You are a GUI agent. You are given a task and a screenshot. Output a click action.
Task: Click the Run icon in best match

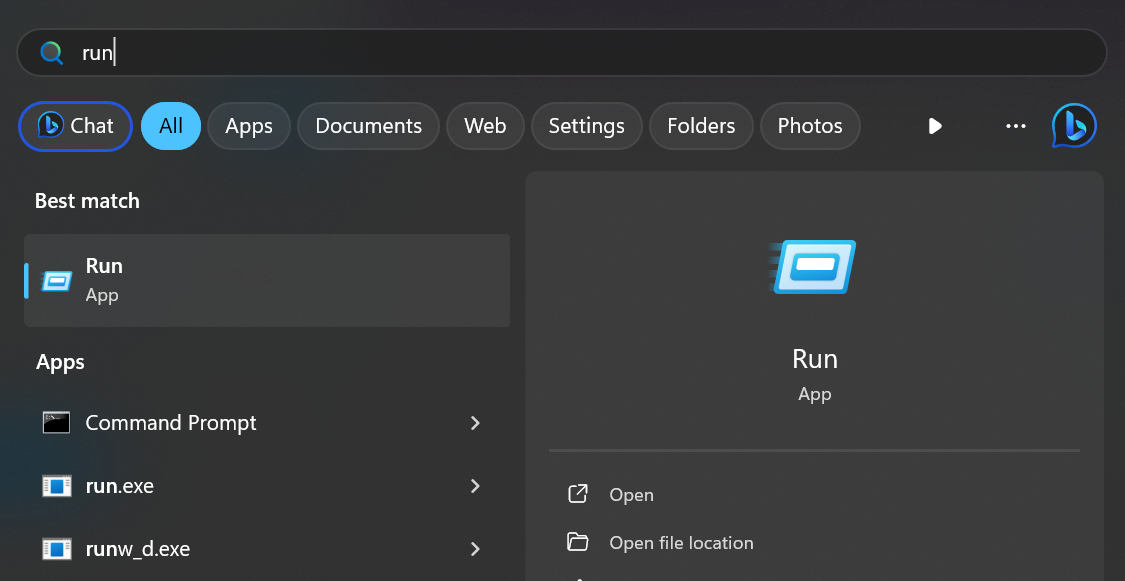coord(56,280)
